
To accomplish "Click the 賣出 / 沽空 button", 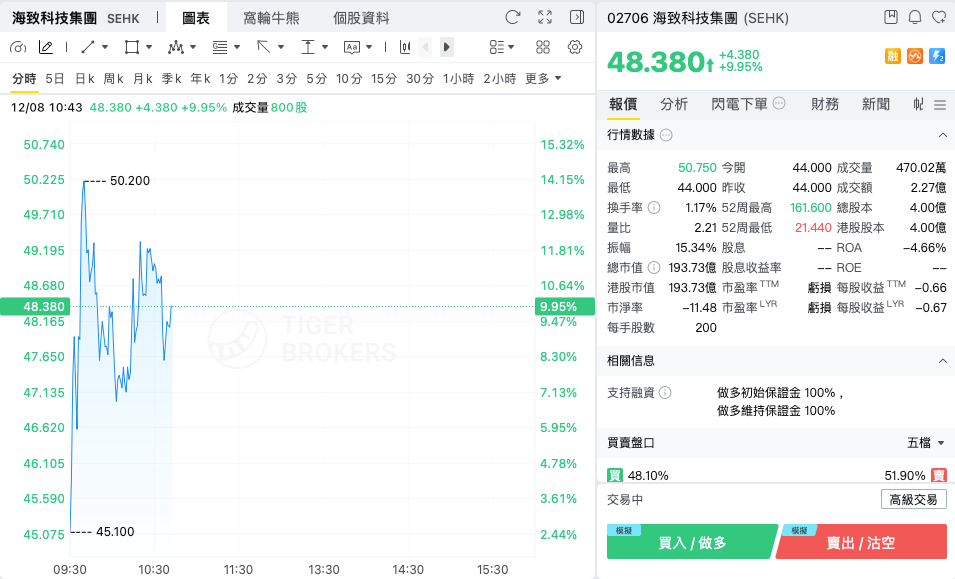I will [861, 542].
